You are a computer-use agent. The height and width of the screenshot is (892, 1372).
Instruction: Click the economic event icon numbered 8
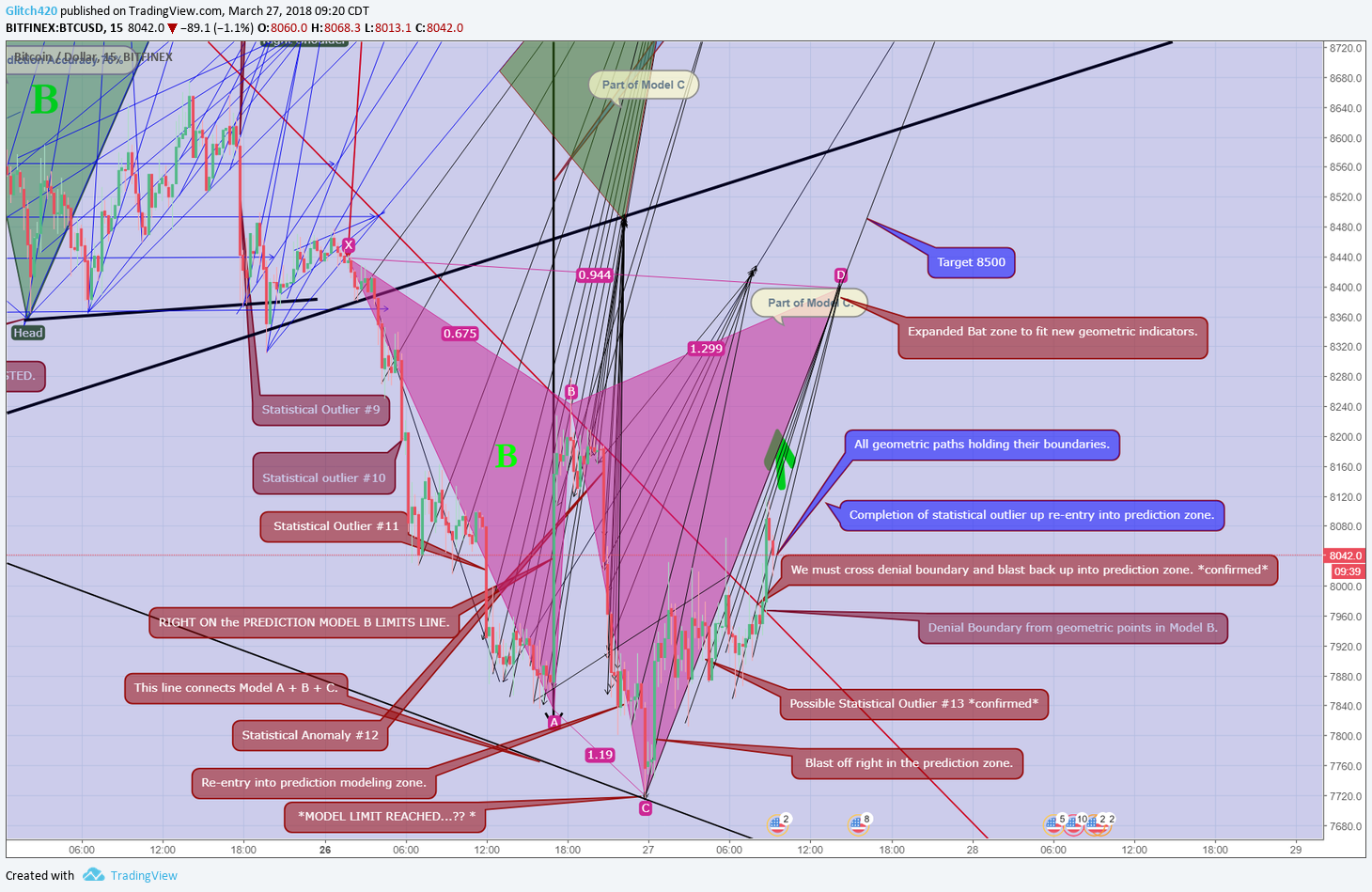click(858, 824)
